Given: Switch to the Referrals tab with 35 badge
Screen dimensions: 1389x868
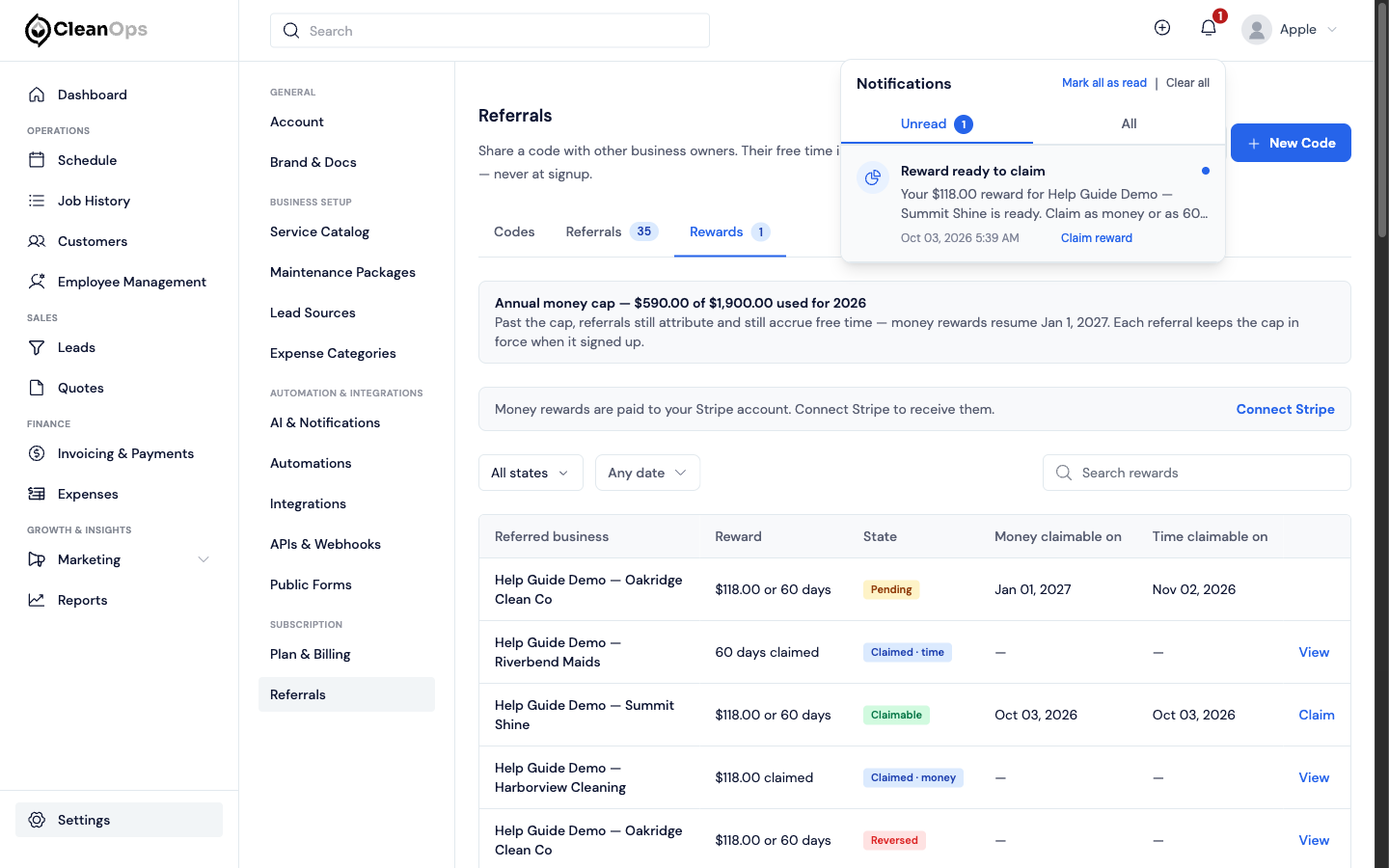Looking at the screenshot, I should 612,231.
